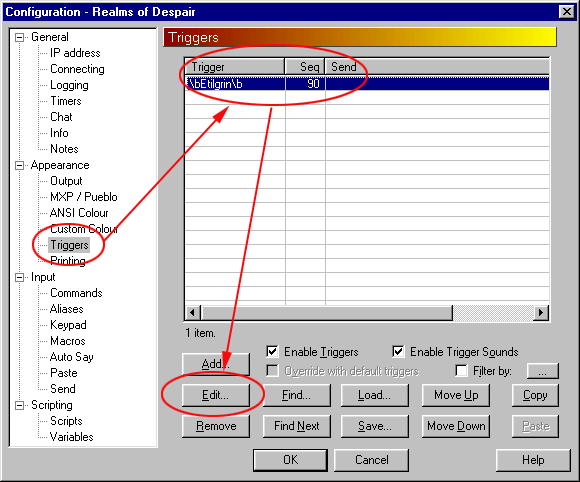Toggle the Enable Triggers checkbox
Screen dimensions: 580x482
(x=273, y=351)
